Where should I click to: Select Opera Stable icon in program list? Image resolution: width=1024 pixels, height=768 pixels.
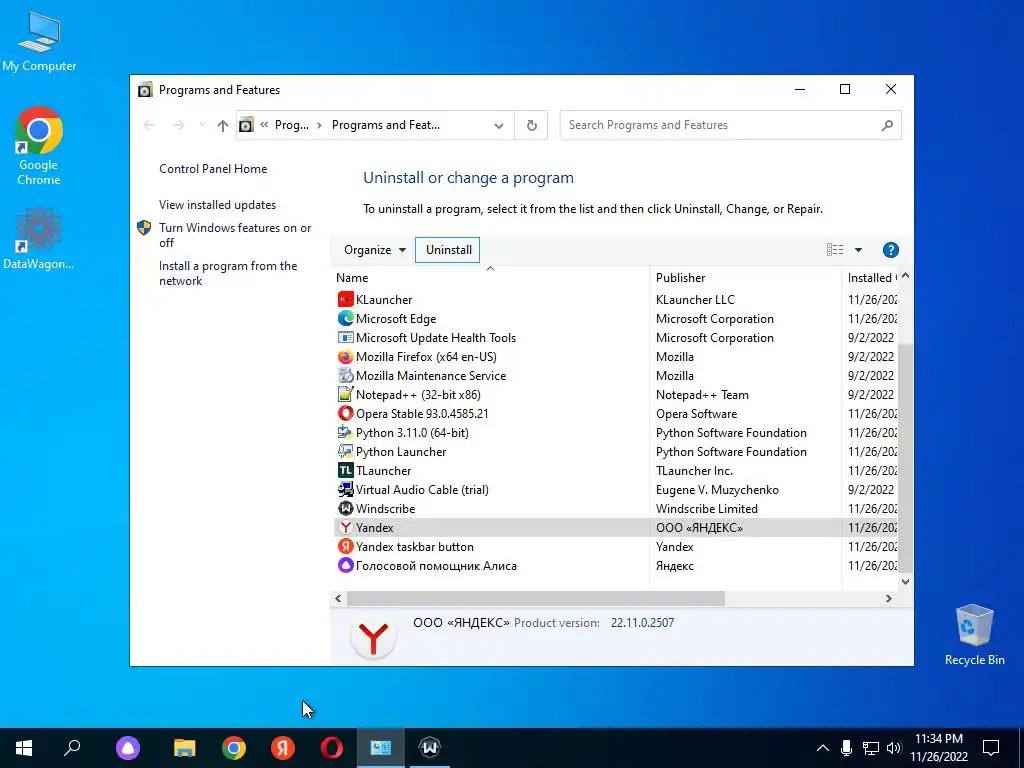coord(345,413)
